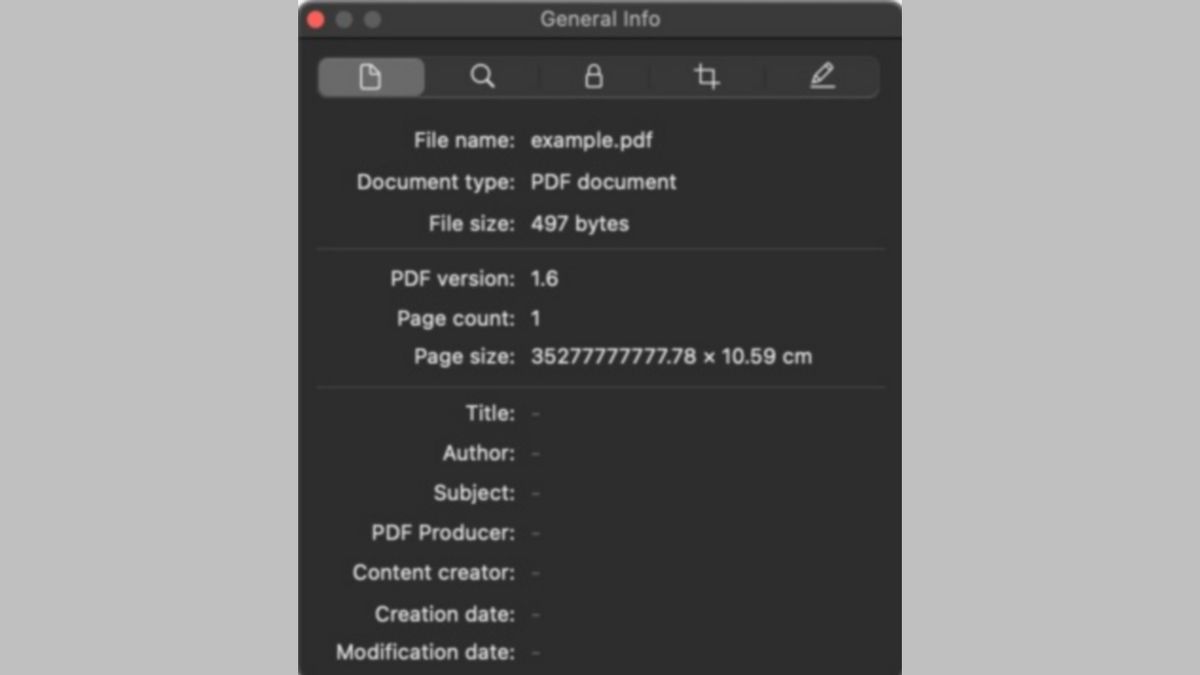Image resolution: width=1200 pixels, height=675 pixels.
Task: Click the Creation date field value
Action: [x=535, y=614]
